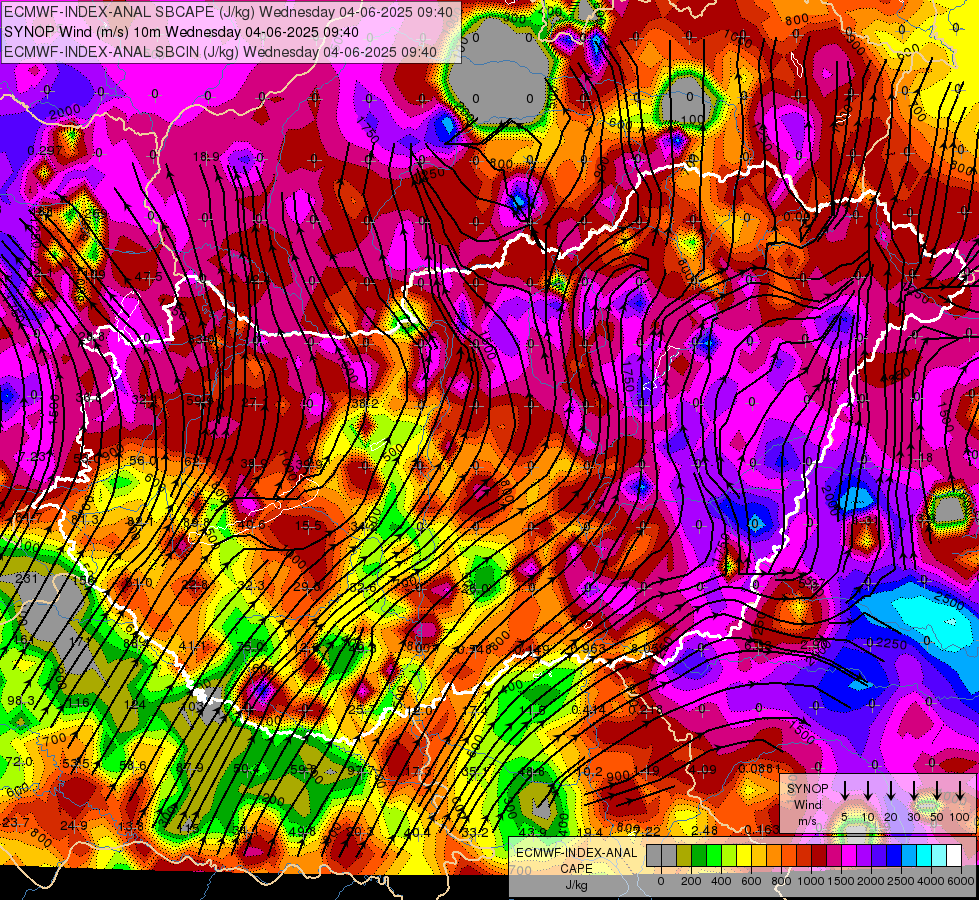This screenshot has width=979, height=900.
Task: Click the ECMWF-INDEX-ANAL legend label
Action: (576, 853)
